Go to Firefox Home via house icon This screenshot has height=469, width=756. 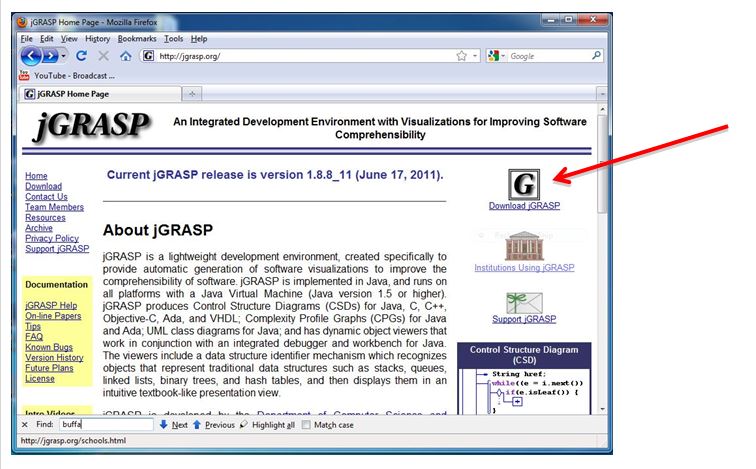(x=125, y=56)
